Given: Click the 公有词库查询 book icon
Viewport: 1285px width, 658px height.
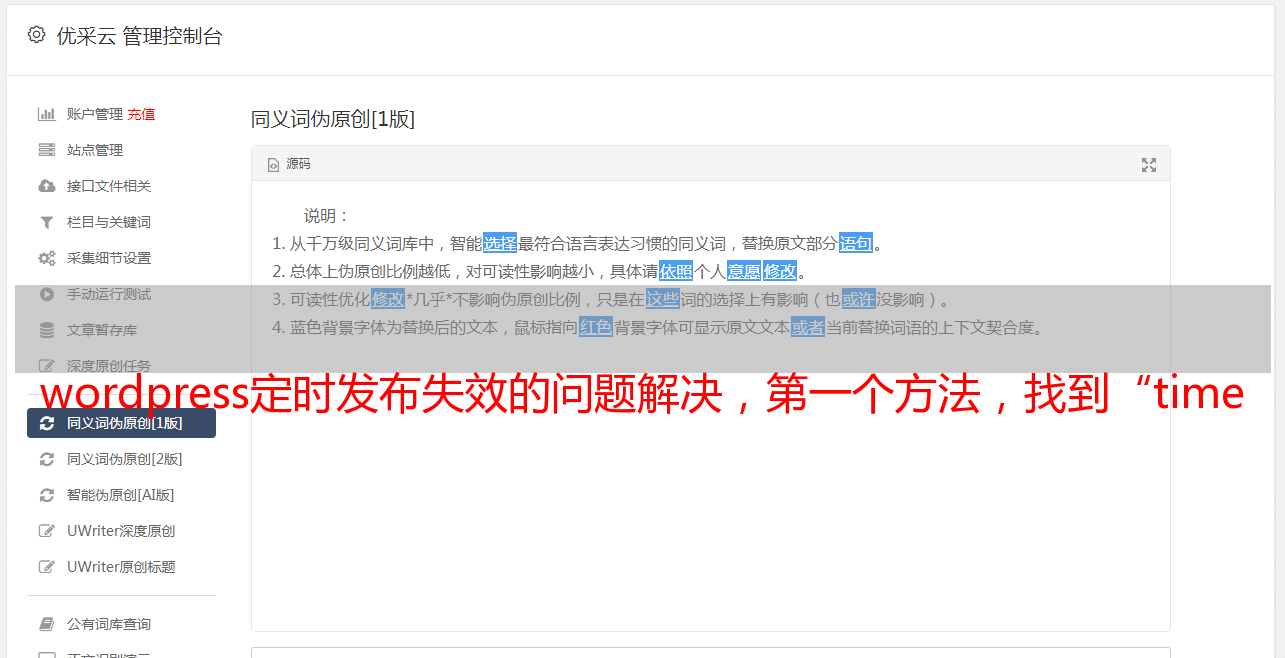Looking at the screenshot, I should point(46,624).
